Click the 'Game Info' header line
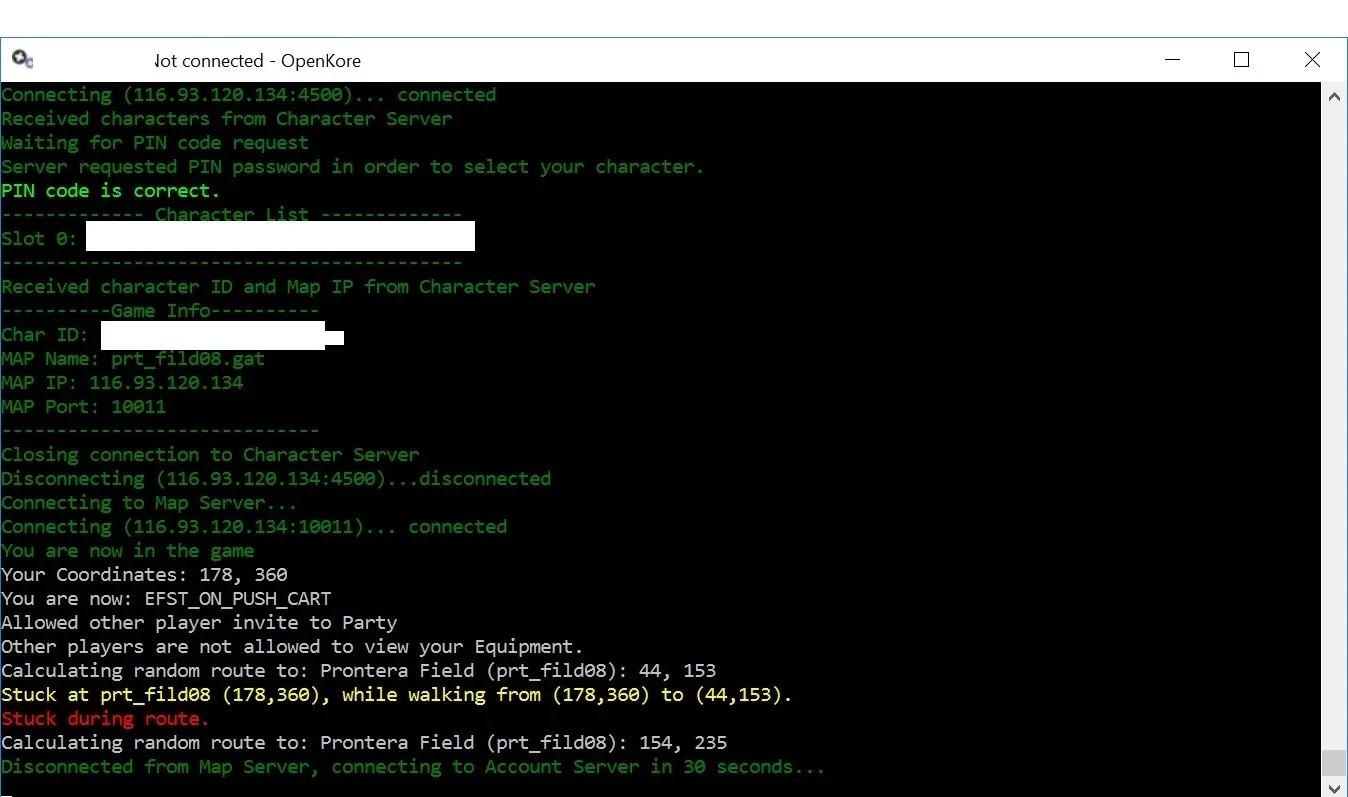The height and width of the screenshot is (797, 1348). coord(160,311)
